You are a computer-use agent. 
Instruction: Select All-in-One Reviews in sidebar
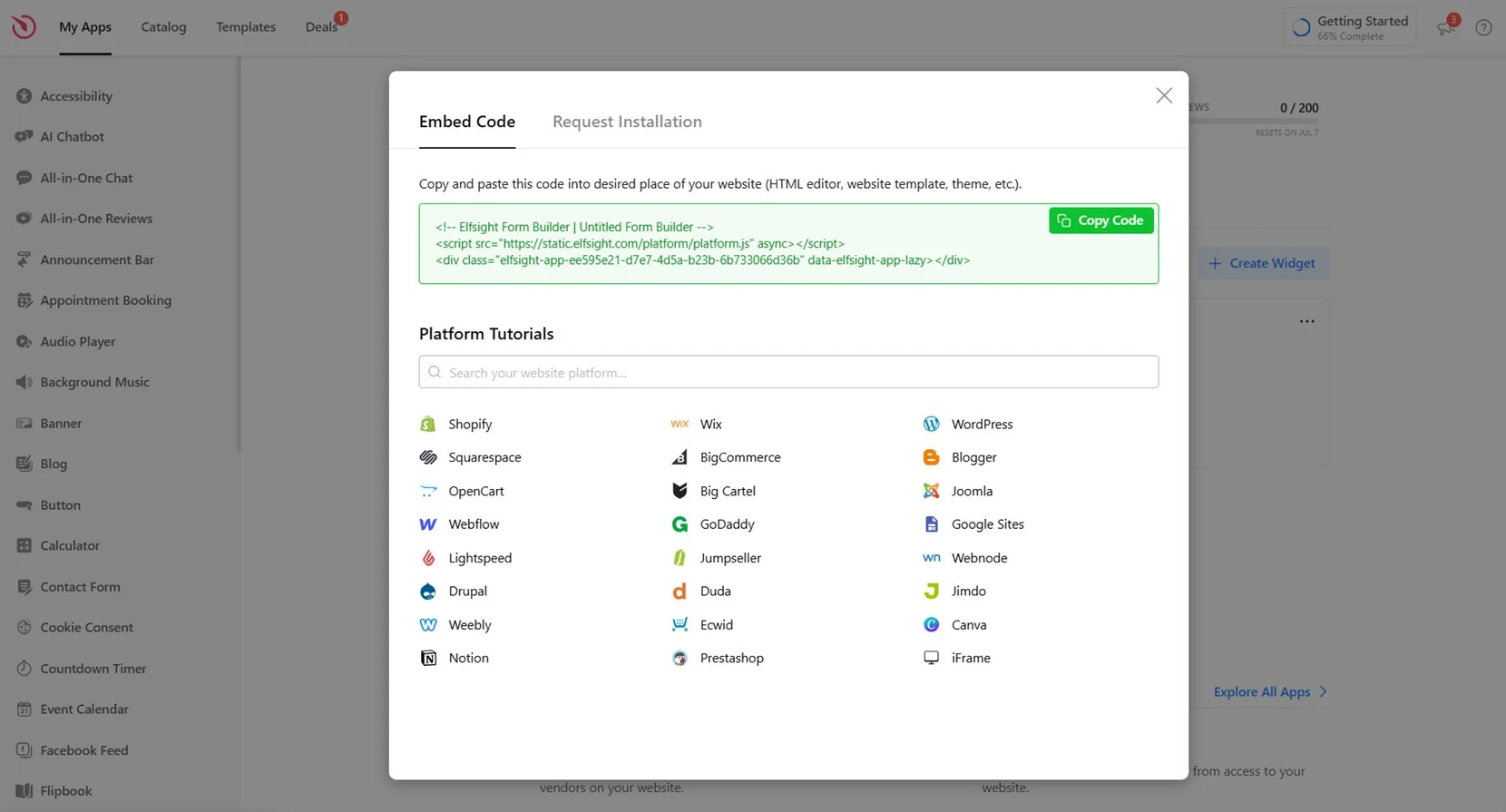coord(96,219)
